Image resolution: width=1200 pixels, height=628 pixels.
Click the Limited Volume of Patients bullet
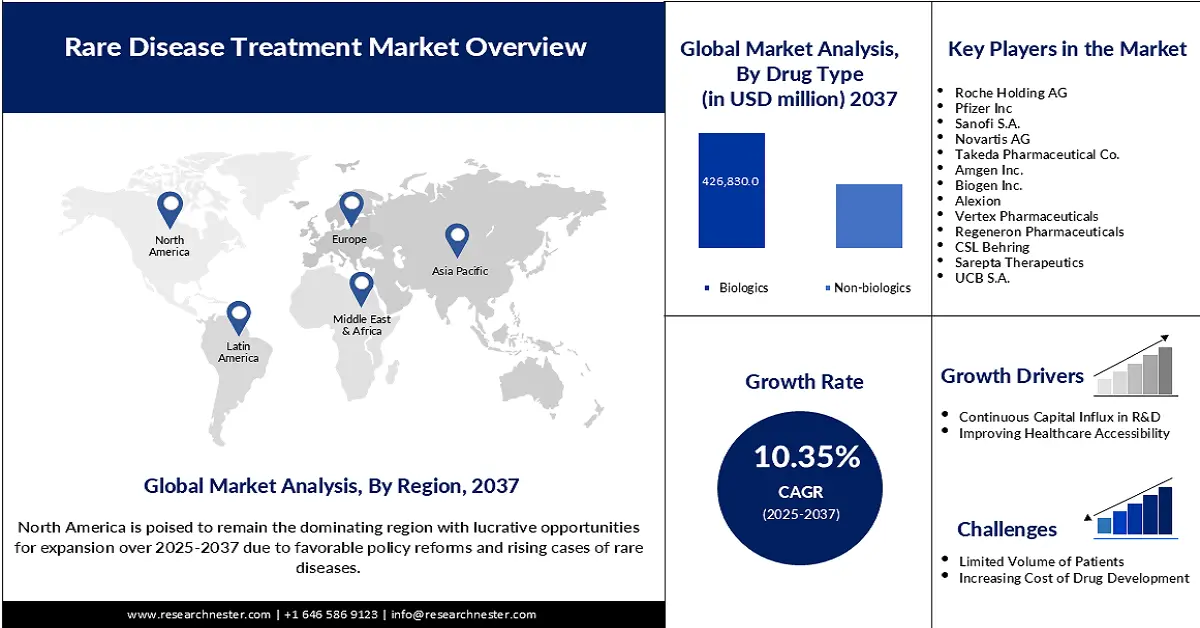[x=1040, y=561]
